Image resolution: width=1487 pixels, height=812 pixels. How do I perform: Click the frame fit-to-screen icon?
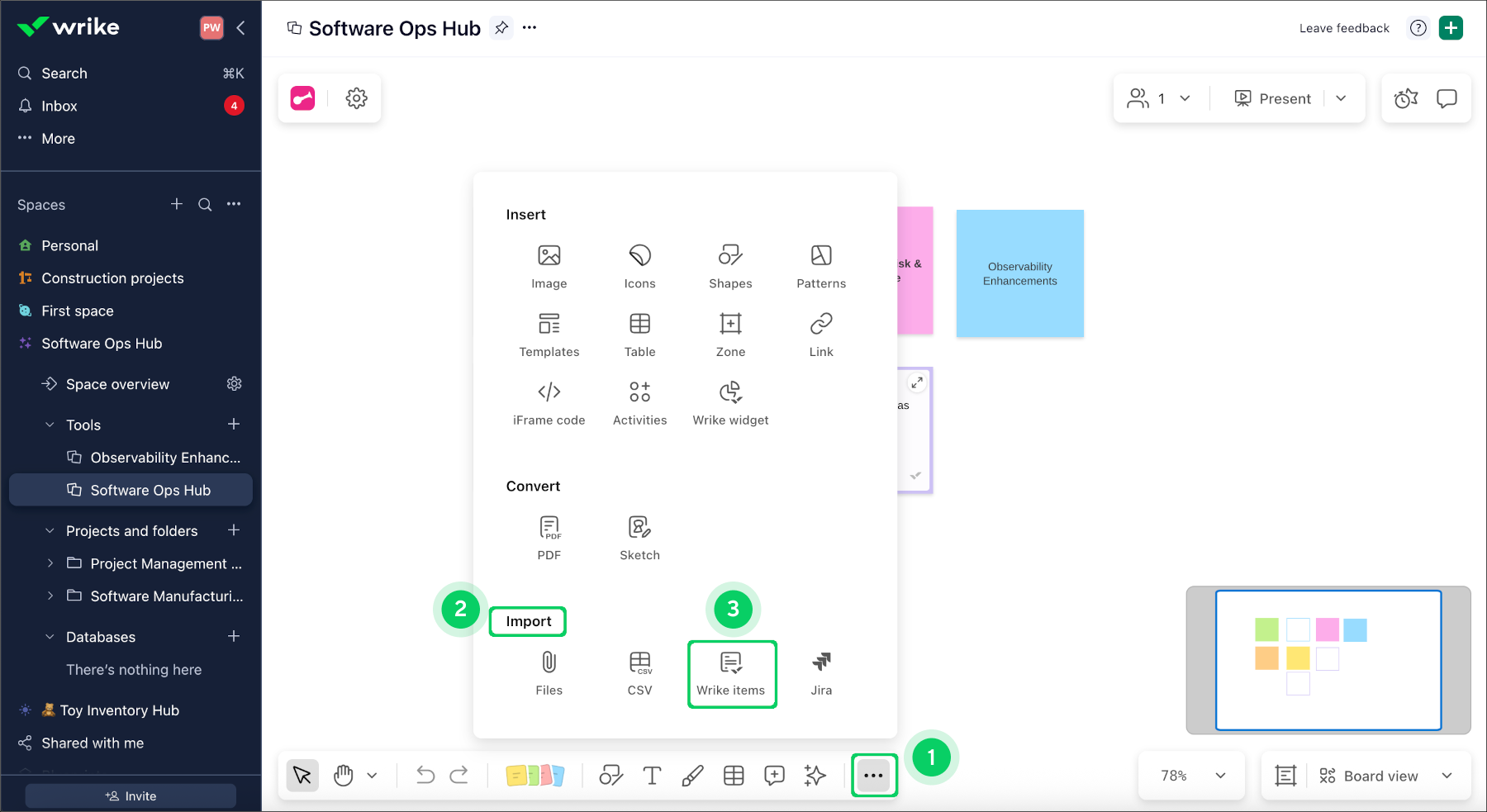point(1285,776)
